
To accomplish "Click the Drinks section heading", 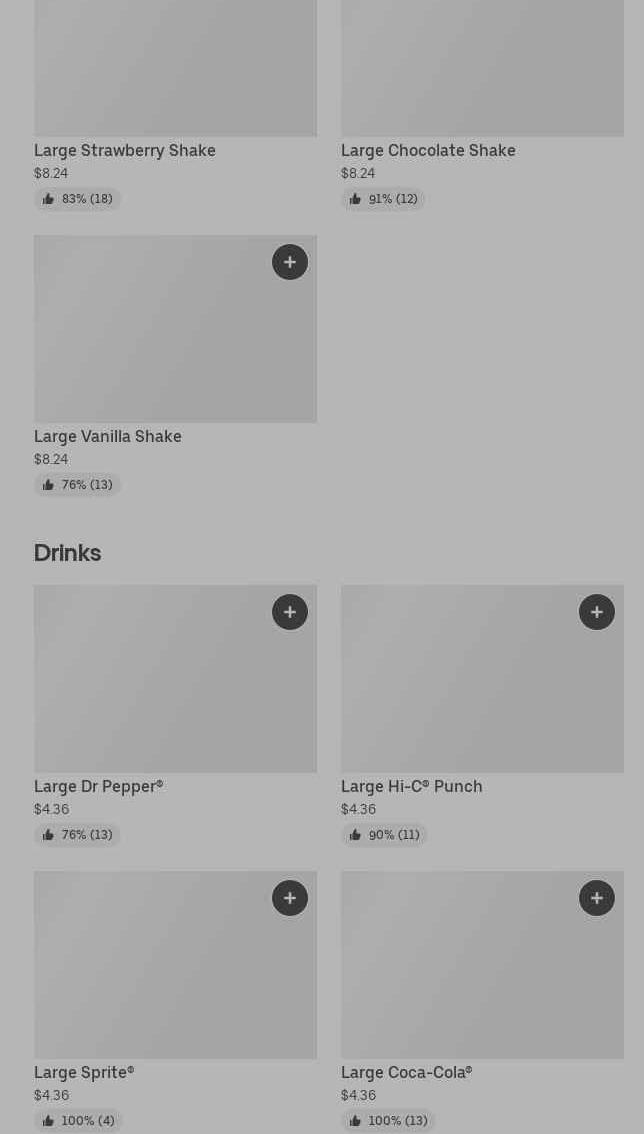I will click(x=67, y=552).
